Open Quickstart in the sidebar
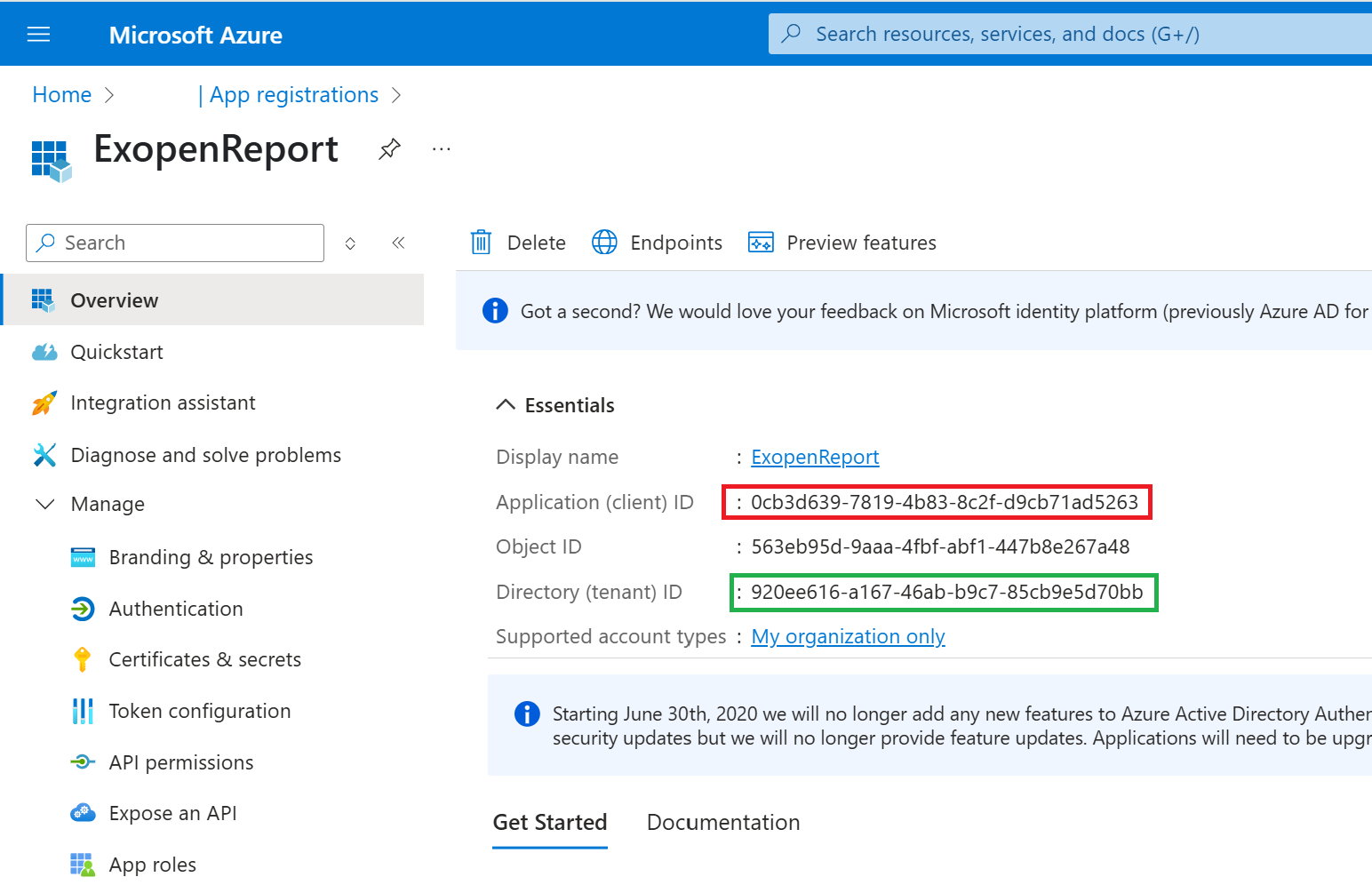The height and width of the screenshot is (885, 1372). click(116, 352)
